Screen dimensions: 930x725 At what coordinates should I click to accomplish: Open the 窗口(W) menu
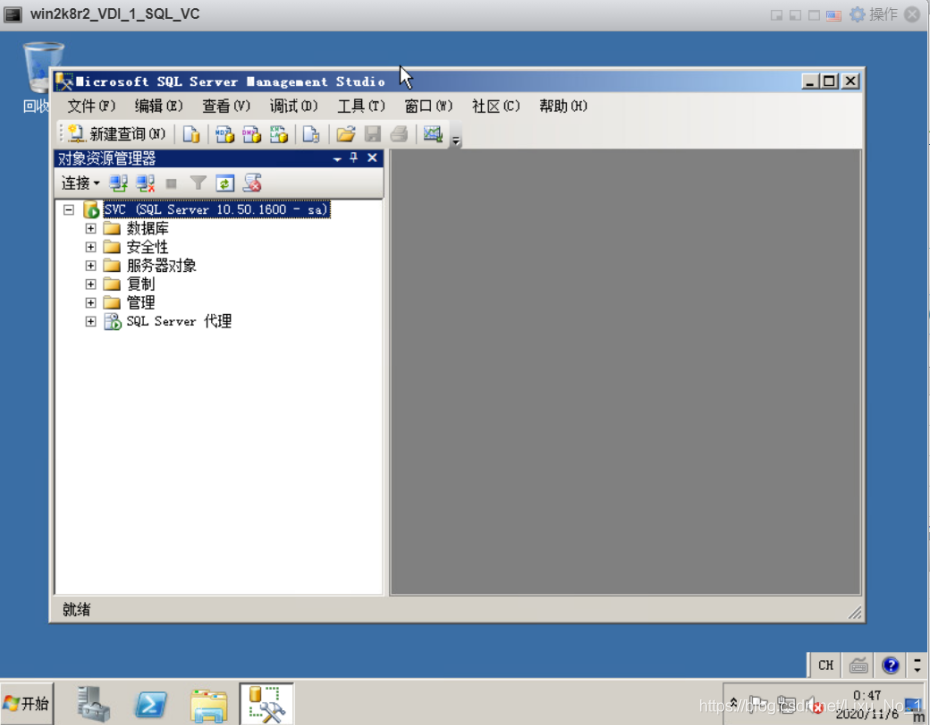(x=428, y=106)
